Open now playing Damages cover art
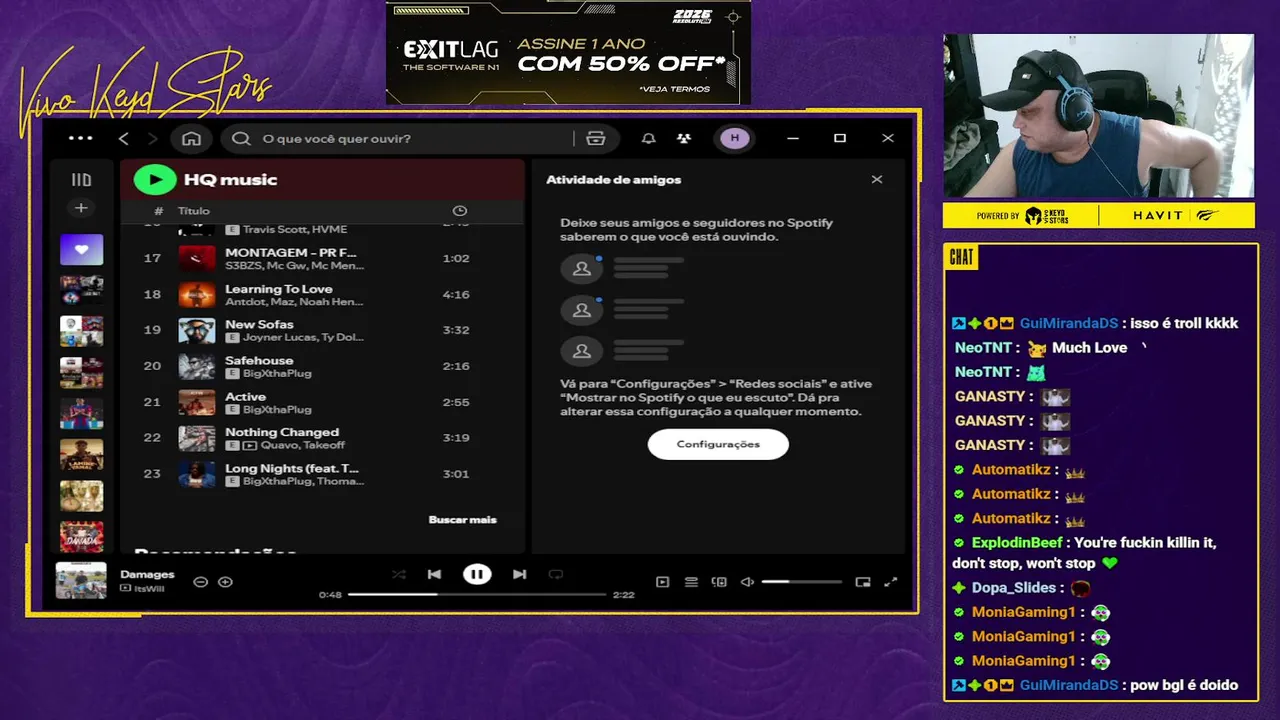Viewport: 1280px width, 720px height. pyautogui.click(x=81, y=580)
